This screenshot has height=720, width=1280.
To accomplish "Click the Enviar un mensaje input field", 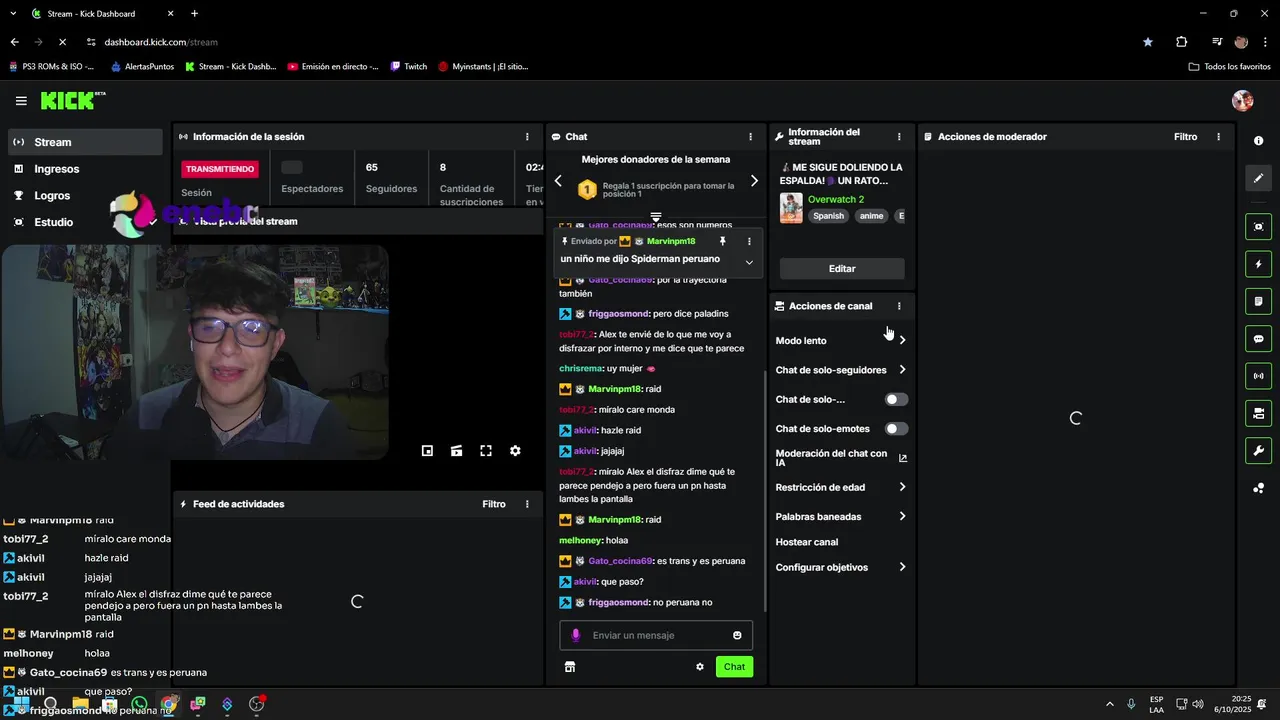I will (656, 635).
